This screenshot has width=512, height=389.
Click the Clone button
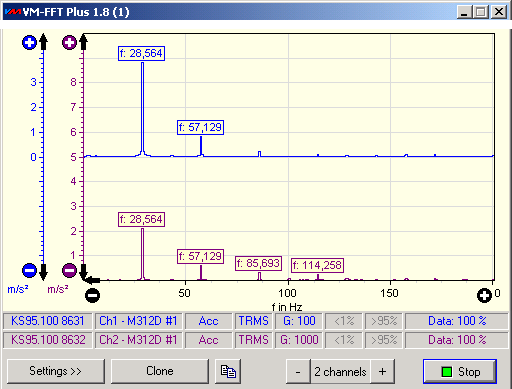tap(160, 371)
